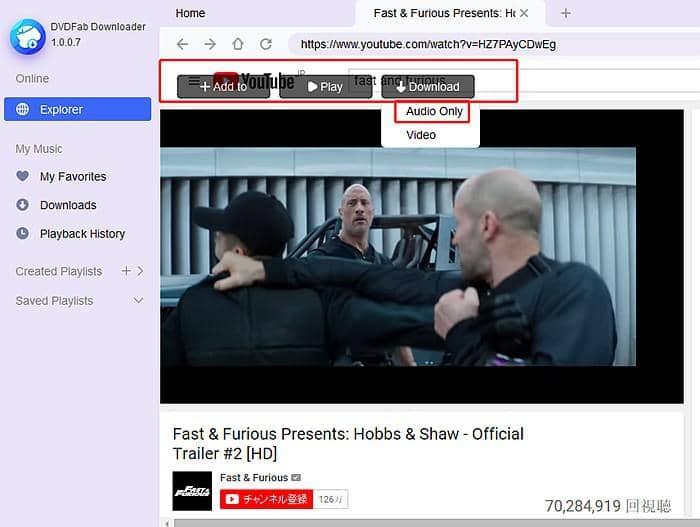The height and width of the screenshot is (527, 700).
Task: Click the Fast & Furious channel avatar
Action: 192,491
